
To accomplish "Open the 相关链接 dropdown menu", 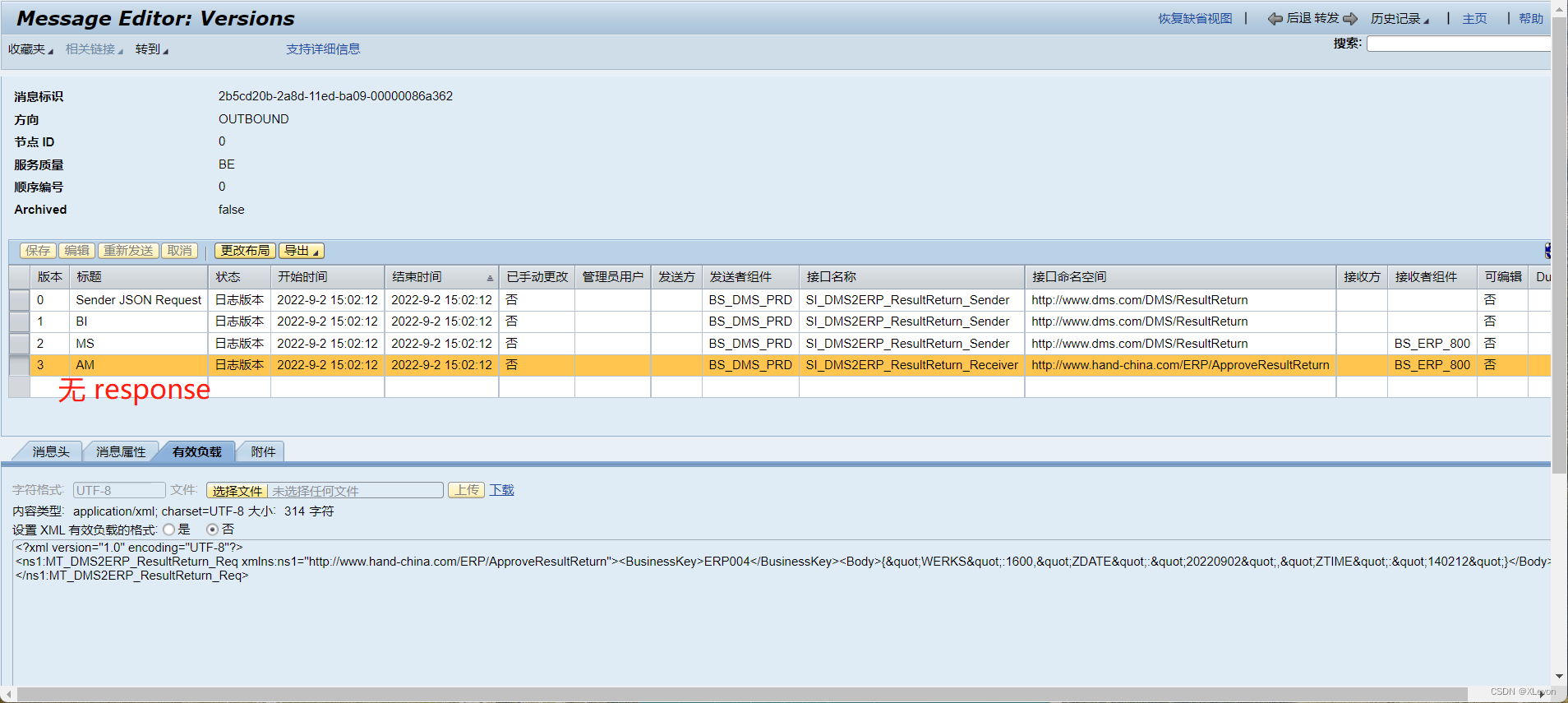I will coord(95,49).
